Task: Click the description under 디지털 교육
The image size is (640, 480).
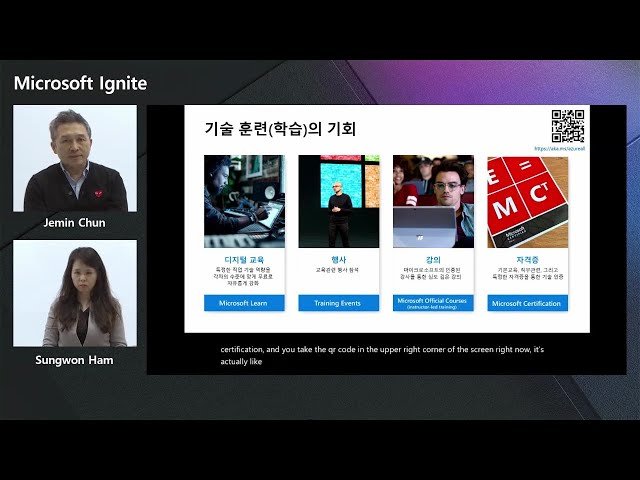Action: [244, 276]
